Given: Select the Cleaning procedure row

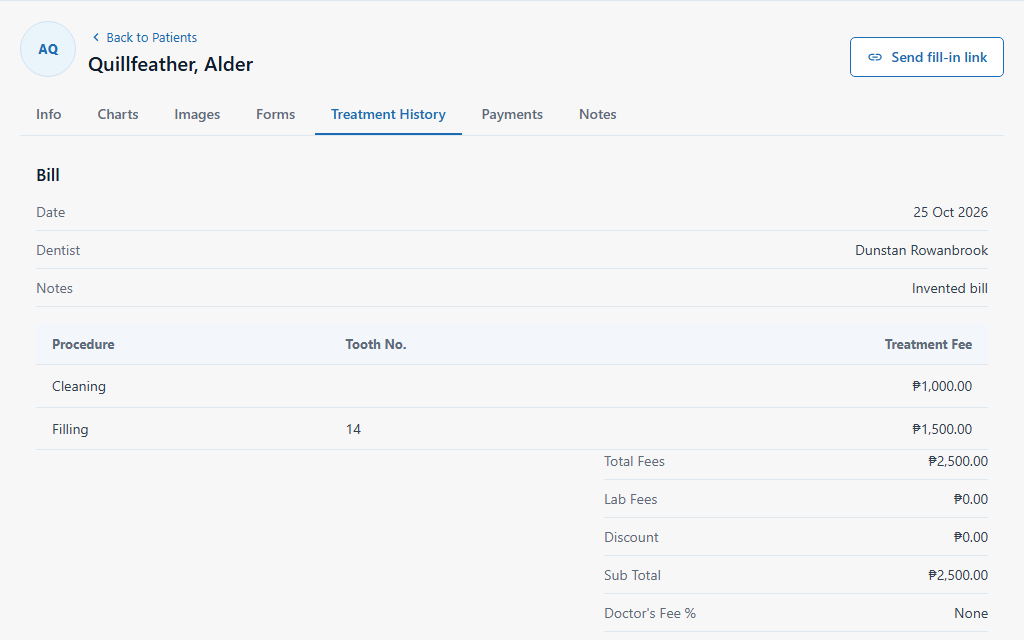Looking at the screenshot, I should [x=512, y=386].
